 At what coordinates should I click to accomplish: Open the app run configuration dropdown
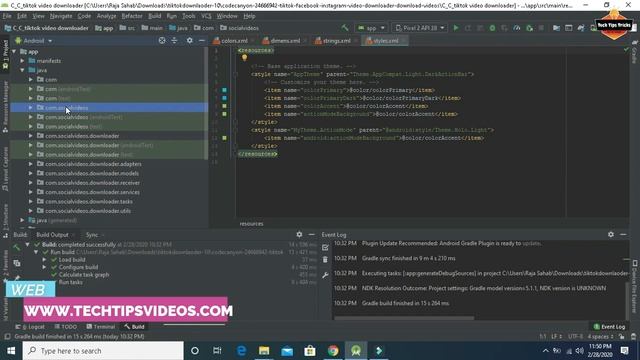coord(371,28)
